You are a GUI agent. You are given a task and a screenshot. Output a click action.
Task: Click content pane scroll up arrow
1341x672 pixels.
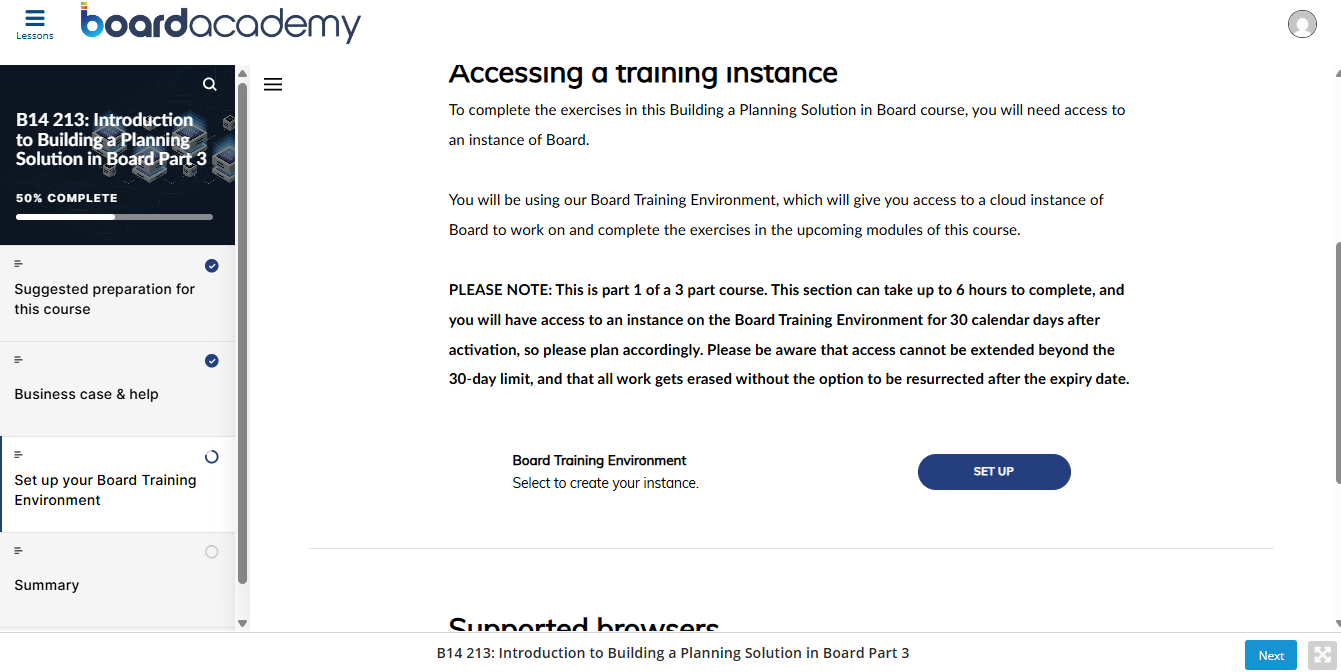tap(1337, 73)
